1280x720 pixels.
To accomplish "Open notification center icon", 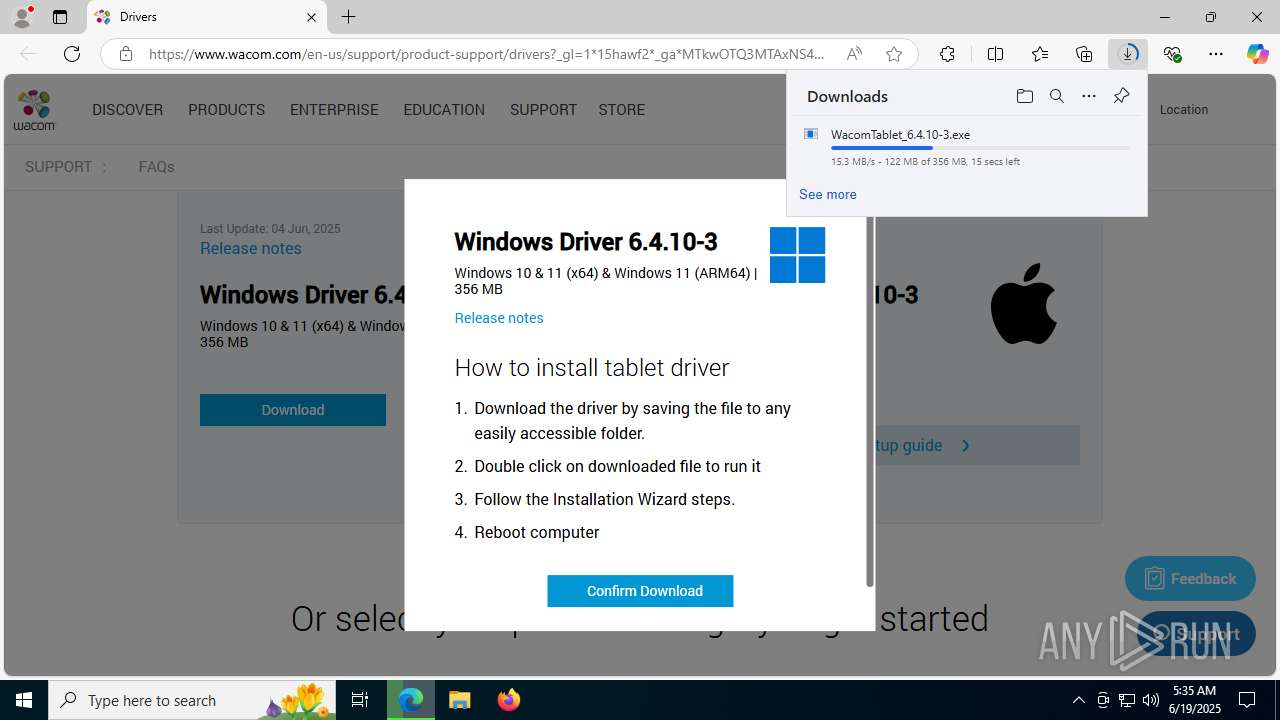I will click(x=1247, y=700).
